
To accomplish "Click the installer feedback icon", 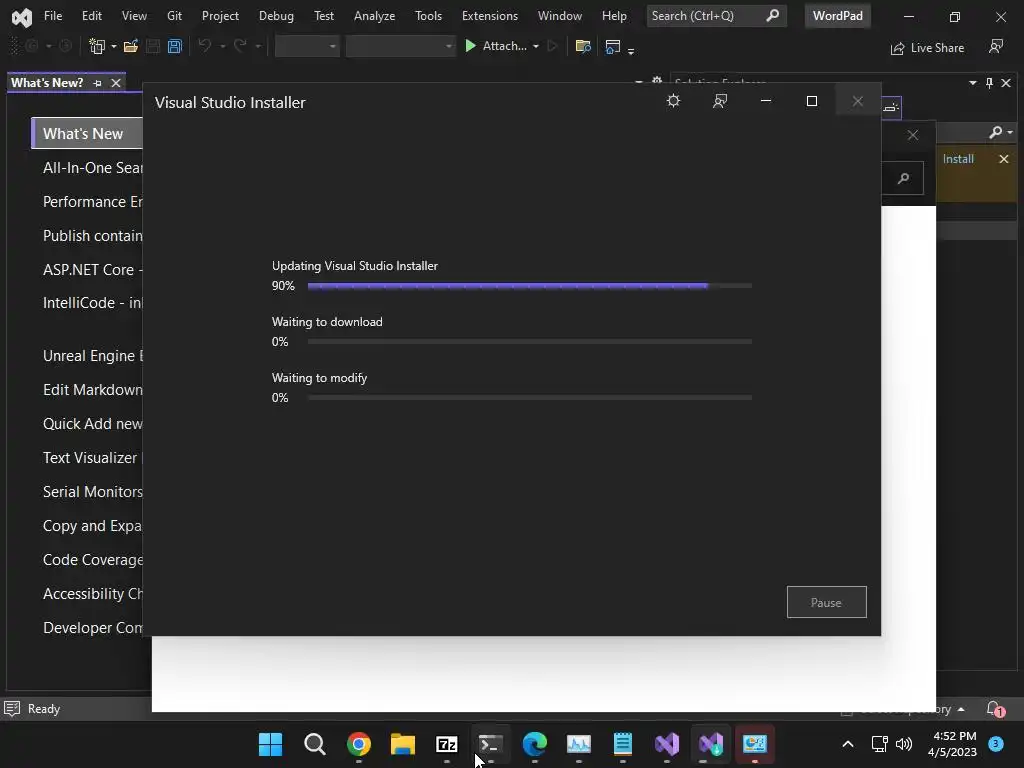I will pos(720,101).
